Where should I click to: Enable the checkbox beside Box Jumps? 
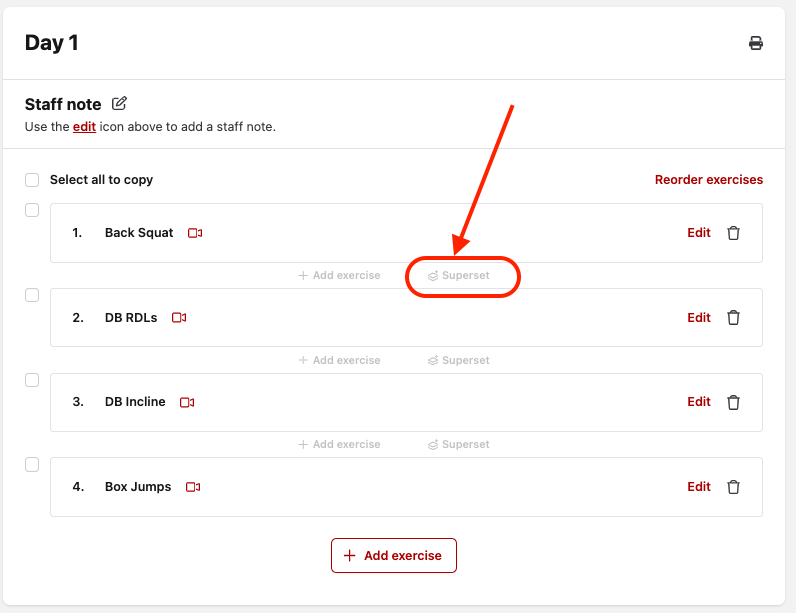pyautogui.click(x=32, y=464)
